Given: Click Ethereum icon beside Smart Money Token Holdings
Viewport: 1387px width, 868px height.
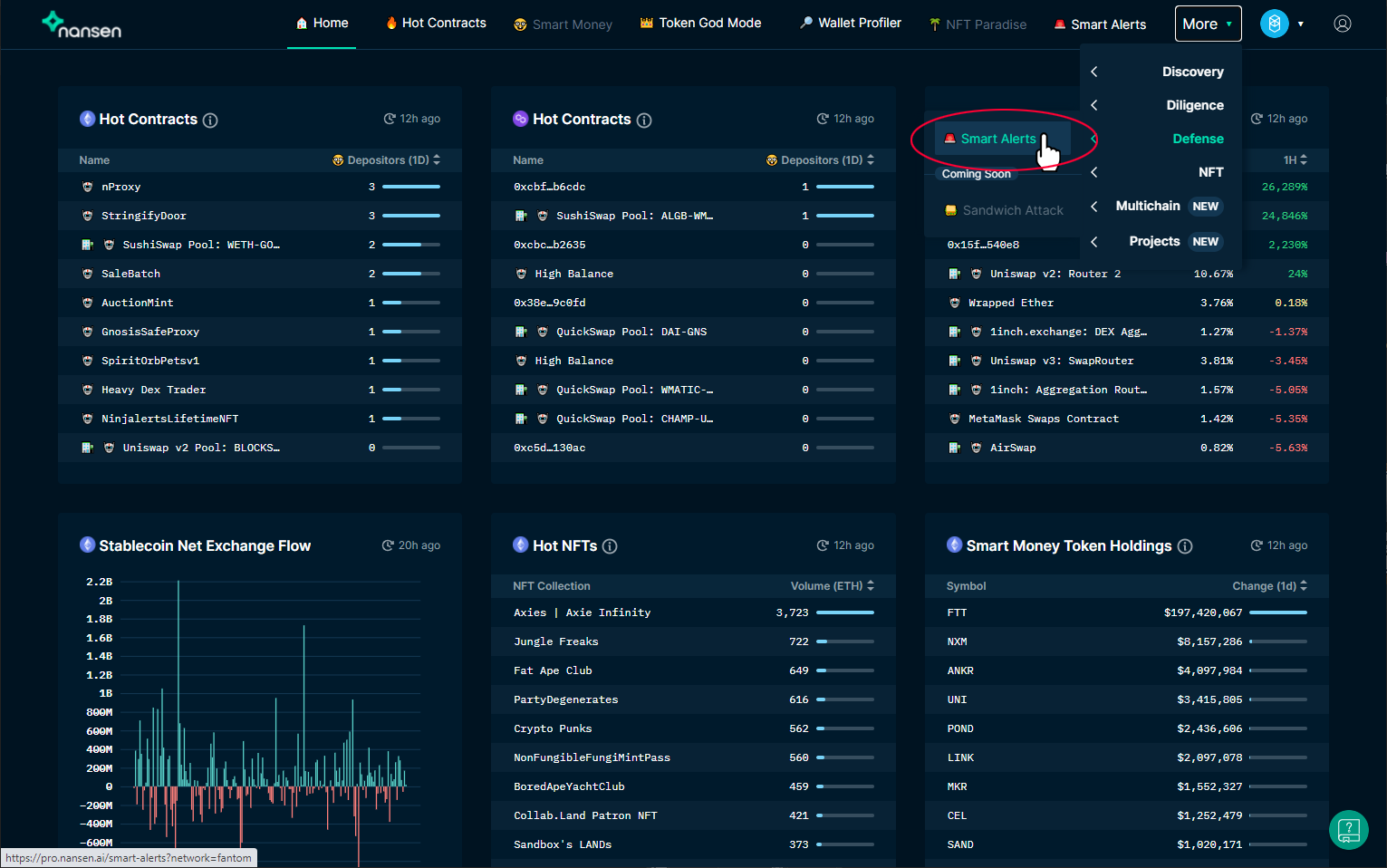Looking at the screenshot, I should coord(955,545).
